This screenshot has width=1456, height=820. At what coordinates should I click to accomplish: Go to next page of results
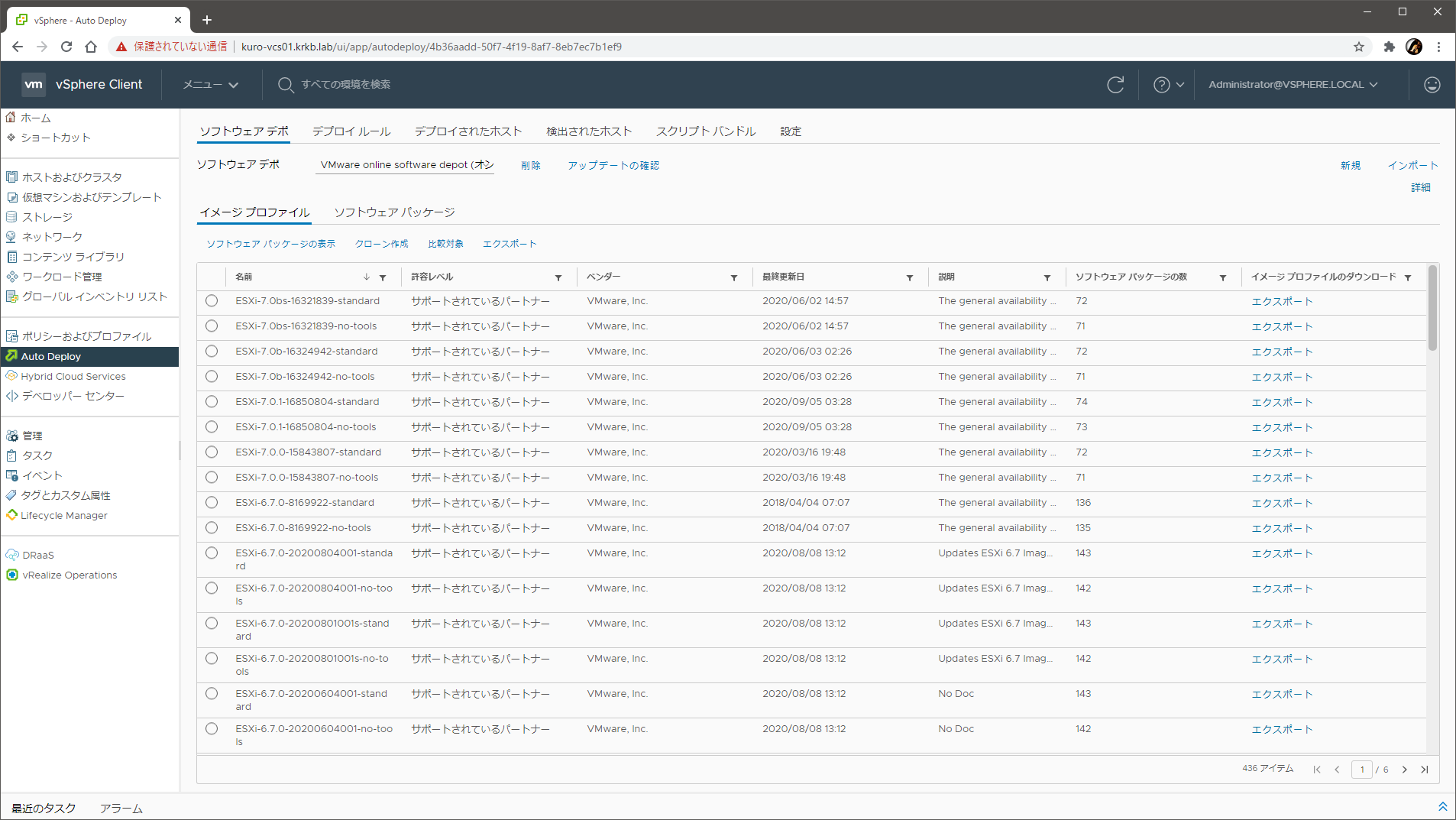click(x=1404, y=770)
